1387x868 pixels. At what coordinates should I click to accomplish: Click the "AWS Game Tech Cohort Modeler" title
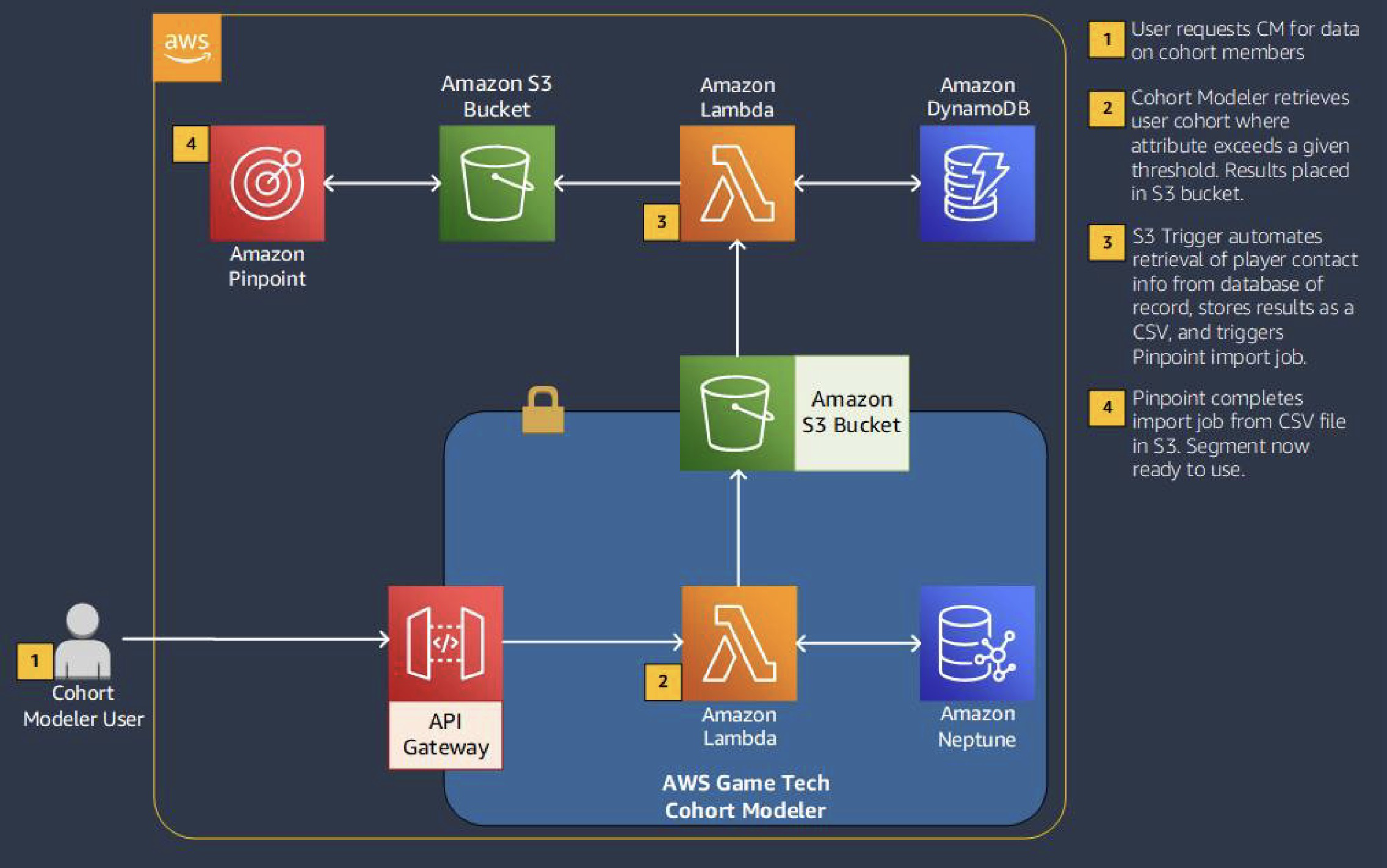click(x=745, y=797)
